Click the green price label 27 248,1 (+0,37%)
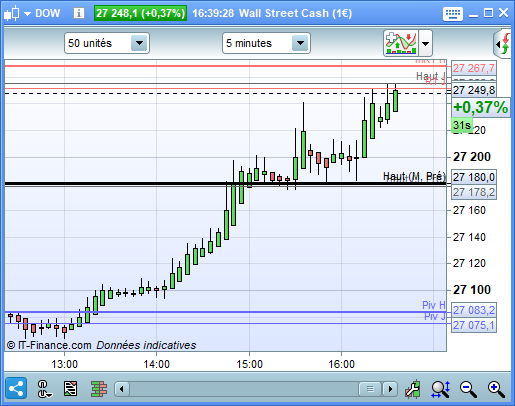515x406 pixels. [x=140, y=13]
